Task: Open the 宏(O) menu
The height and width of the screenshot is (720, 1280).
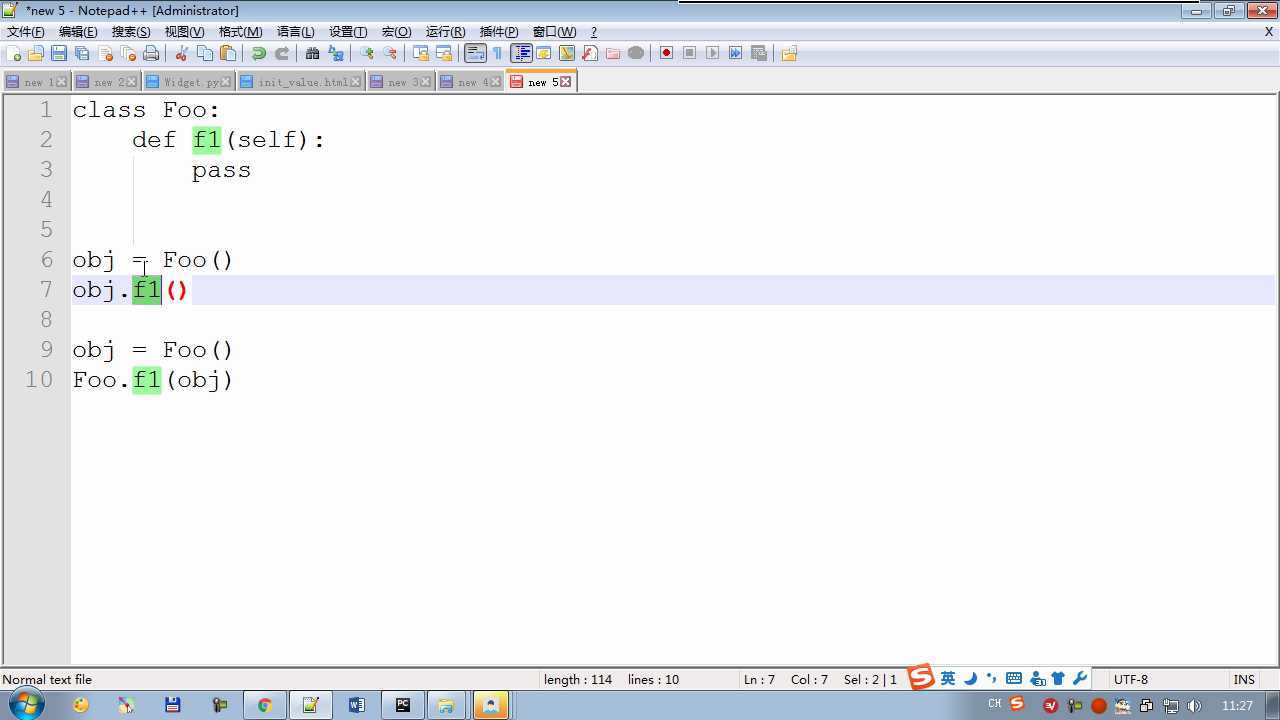Action: point(396,32)
